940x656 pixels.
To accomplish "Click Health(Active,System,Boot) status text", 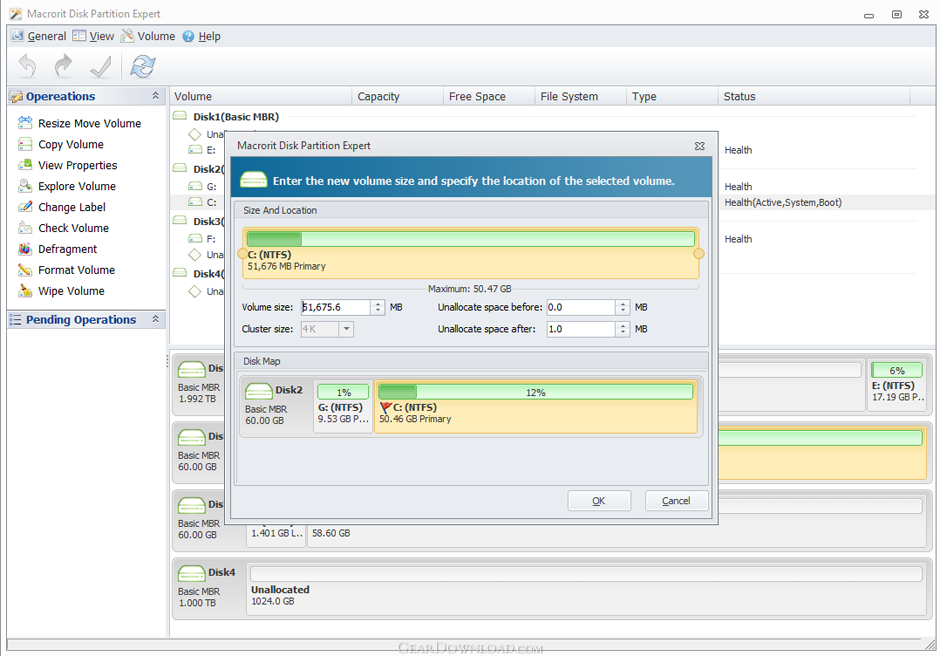I will pos(783,202).
